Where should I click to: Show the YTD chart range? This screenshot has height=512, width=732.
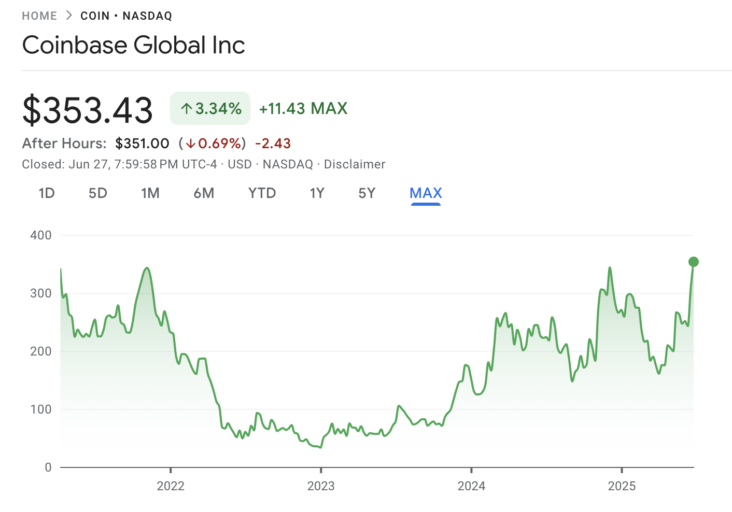coord(262,193)
